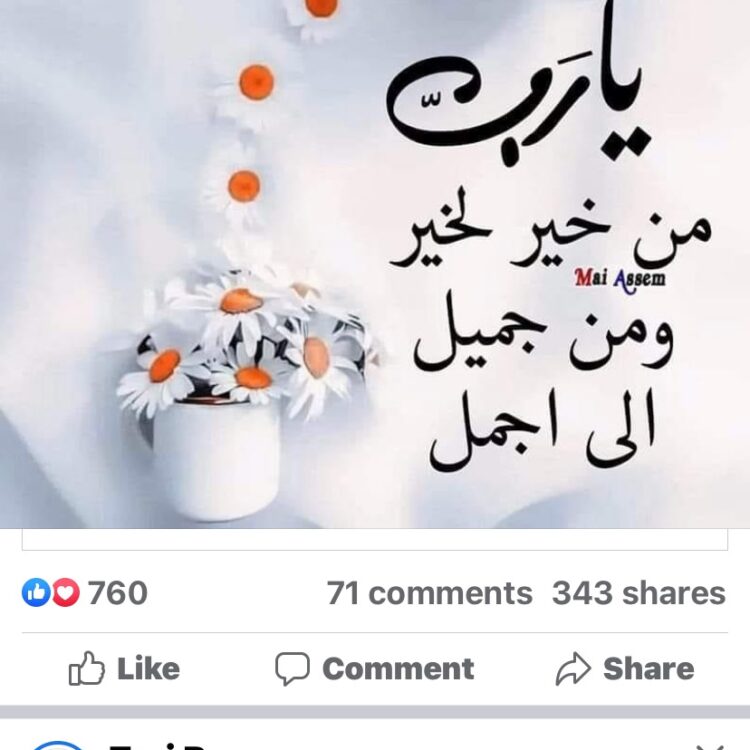Click the Share text label
The image size is (750, 750).
point(649,669)
